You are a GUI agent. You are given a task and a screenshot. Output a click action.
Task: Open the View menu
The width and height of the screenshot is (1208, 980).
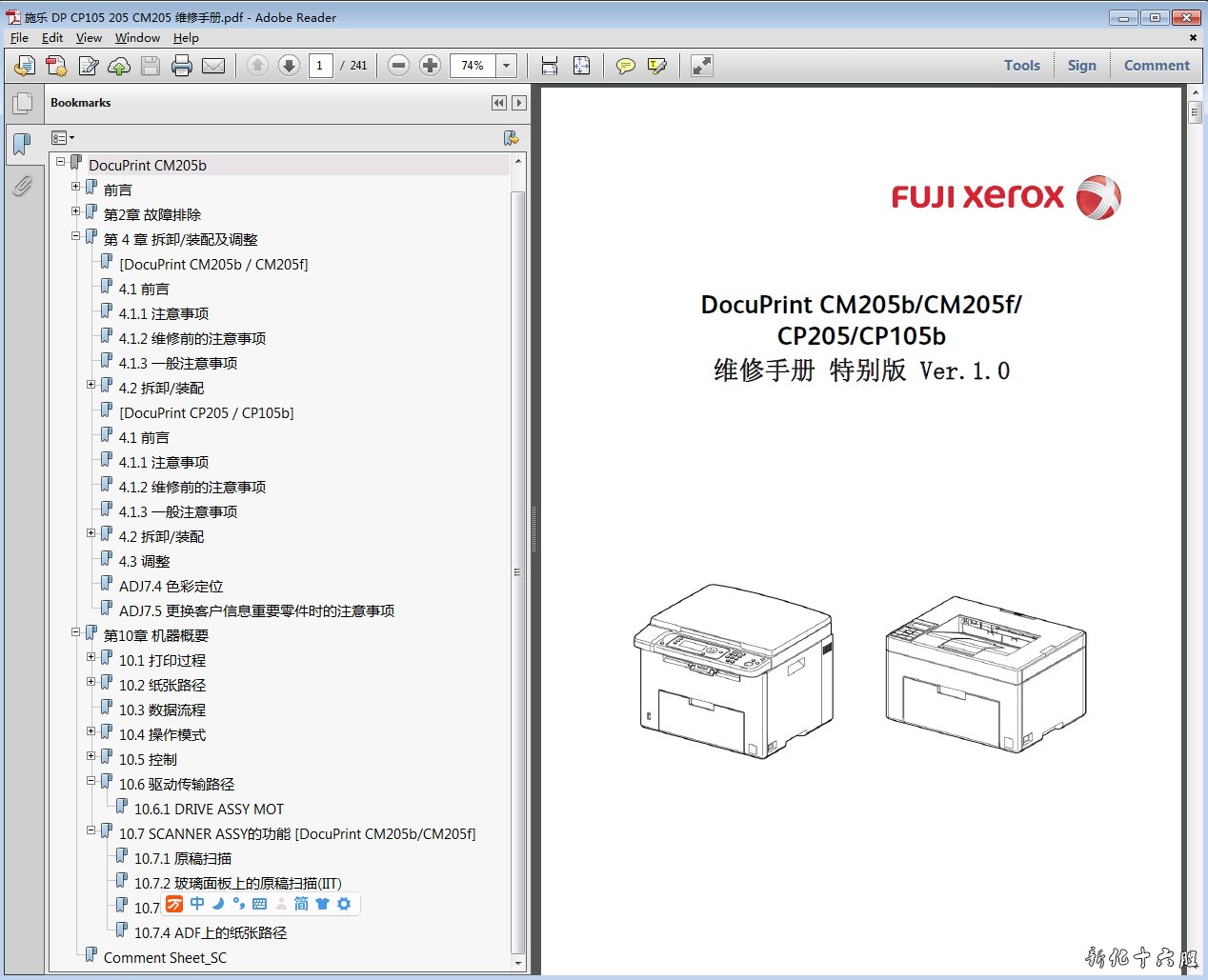click(x=89, y=38)
